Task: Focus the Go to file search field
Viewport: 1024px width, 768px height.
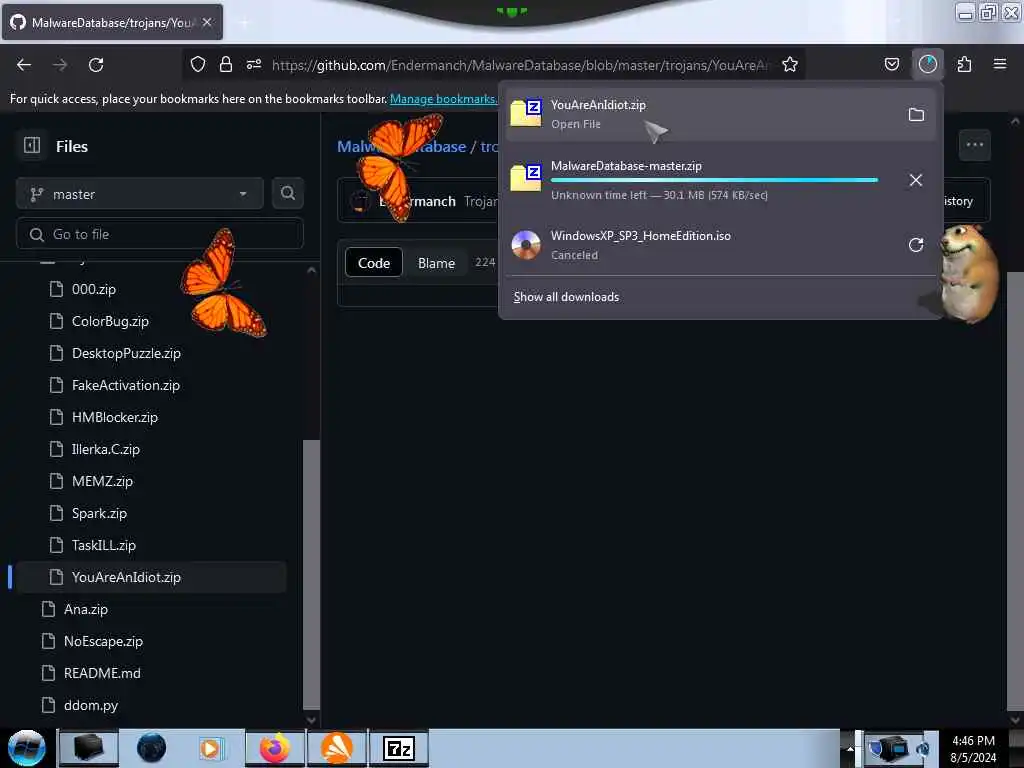Action: 160,234
